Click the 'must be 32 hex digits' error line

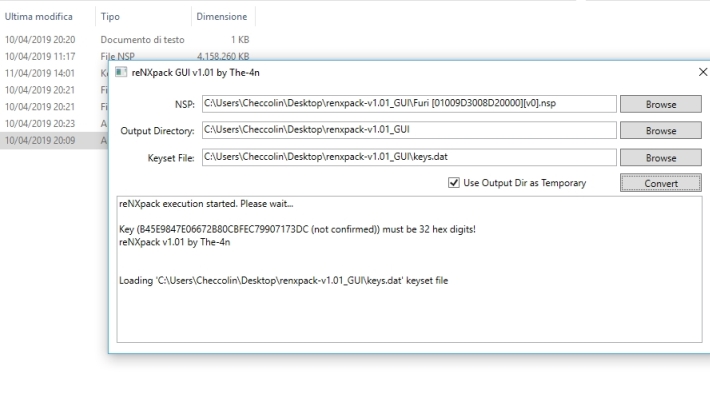(x=297, y=229)
